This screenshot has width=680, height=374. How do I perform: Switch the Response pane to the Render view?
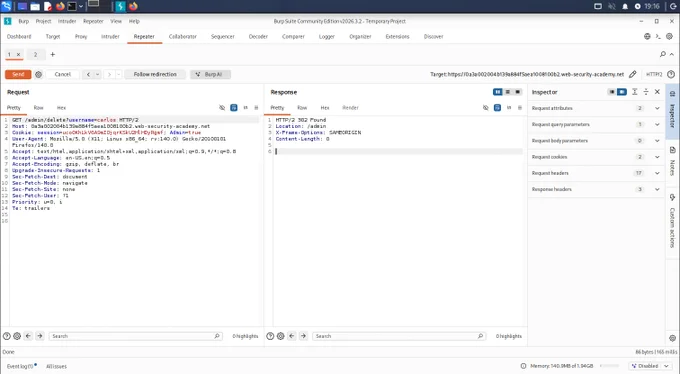point(350,108)
